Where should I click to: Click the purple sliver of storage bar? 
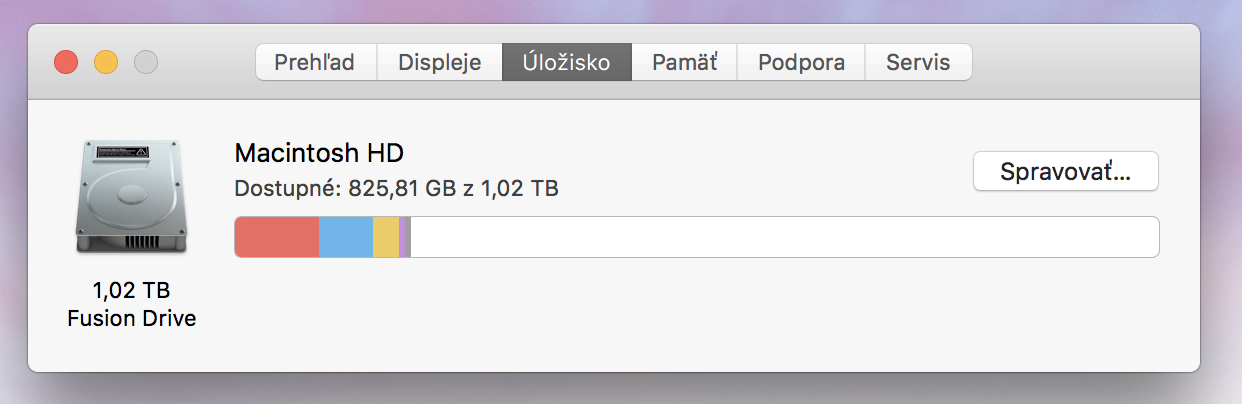[x=402, y=237]
